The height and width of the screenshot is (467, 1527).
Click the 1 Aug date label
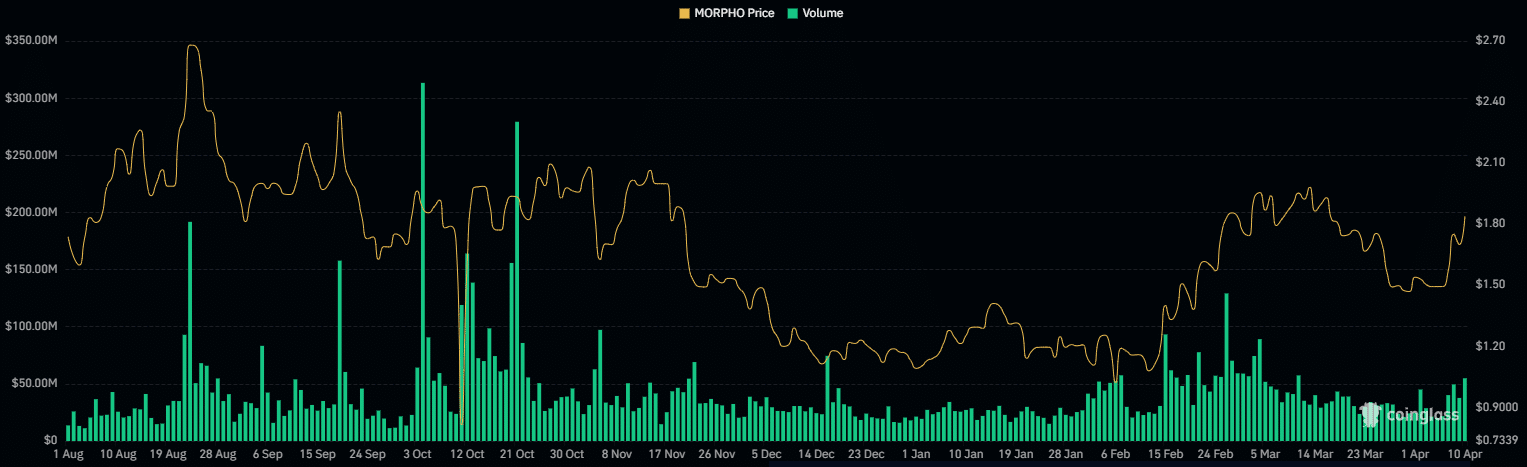(x=69, y=454)
